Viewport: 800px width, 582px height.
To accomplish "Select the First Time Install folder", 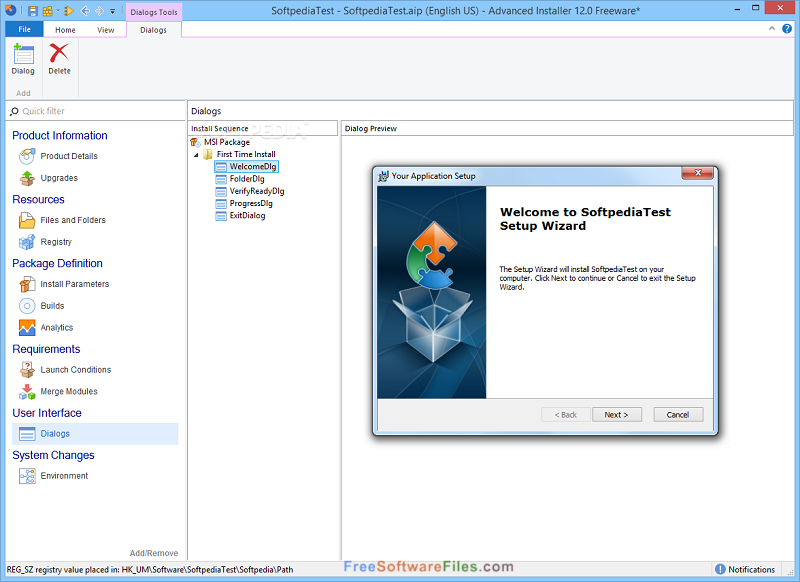I will tap(246, 154).
